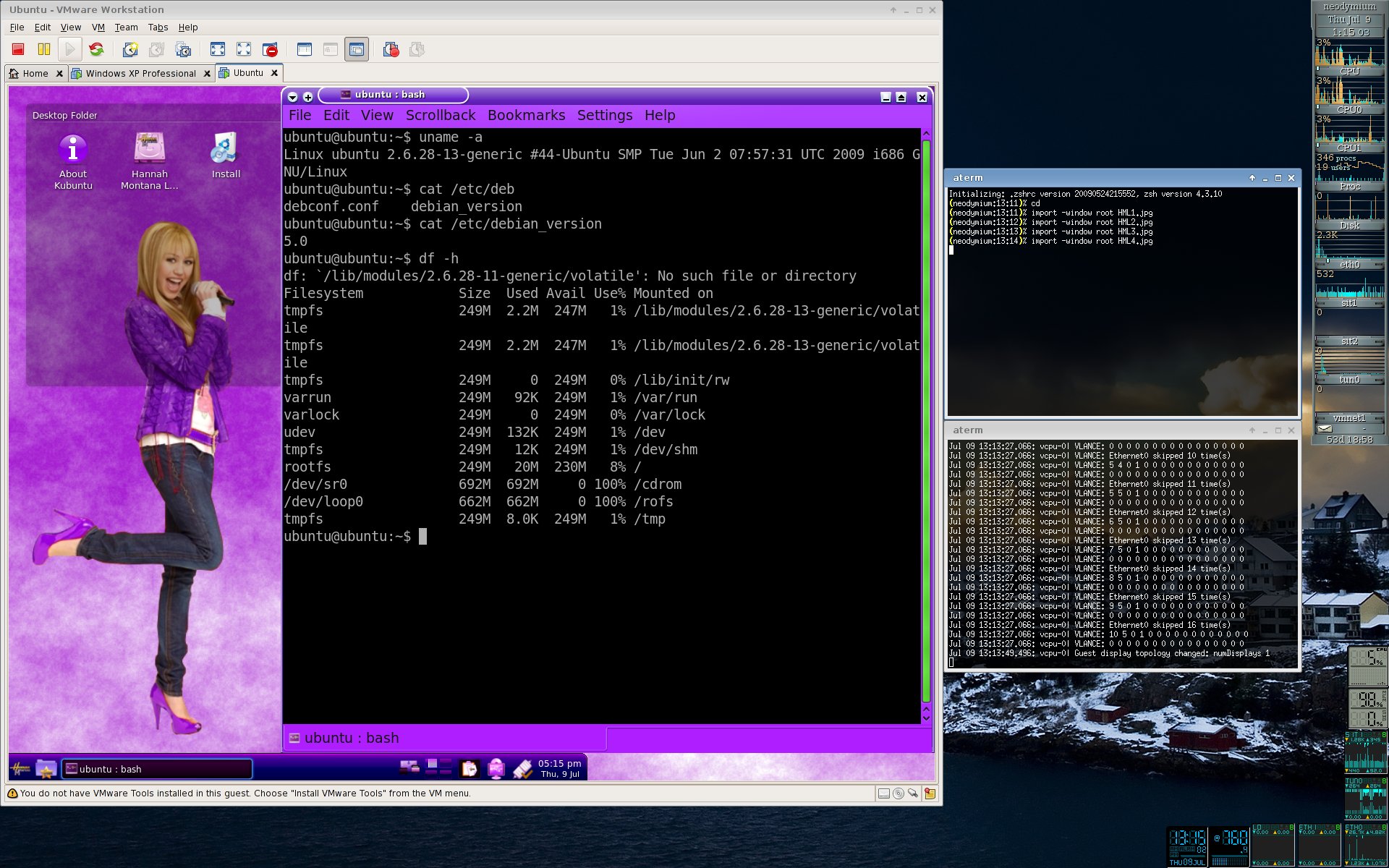Click the update checkmark tray icon

[522, 768]
